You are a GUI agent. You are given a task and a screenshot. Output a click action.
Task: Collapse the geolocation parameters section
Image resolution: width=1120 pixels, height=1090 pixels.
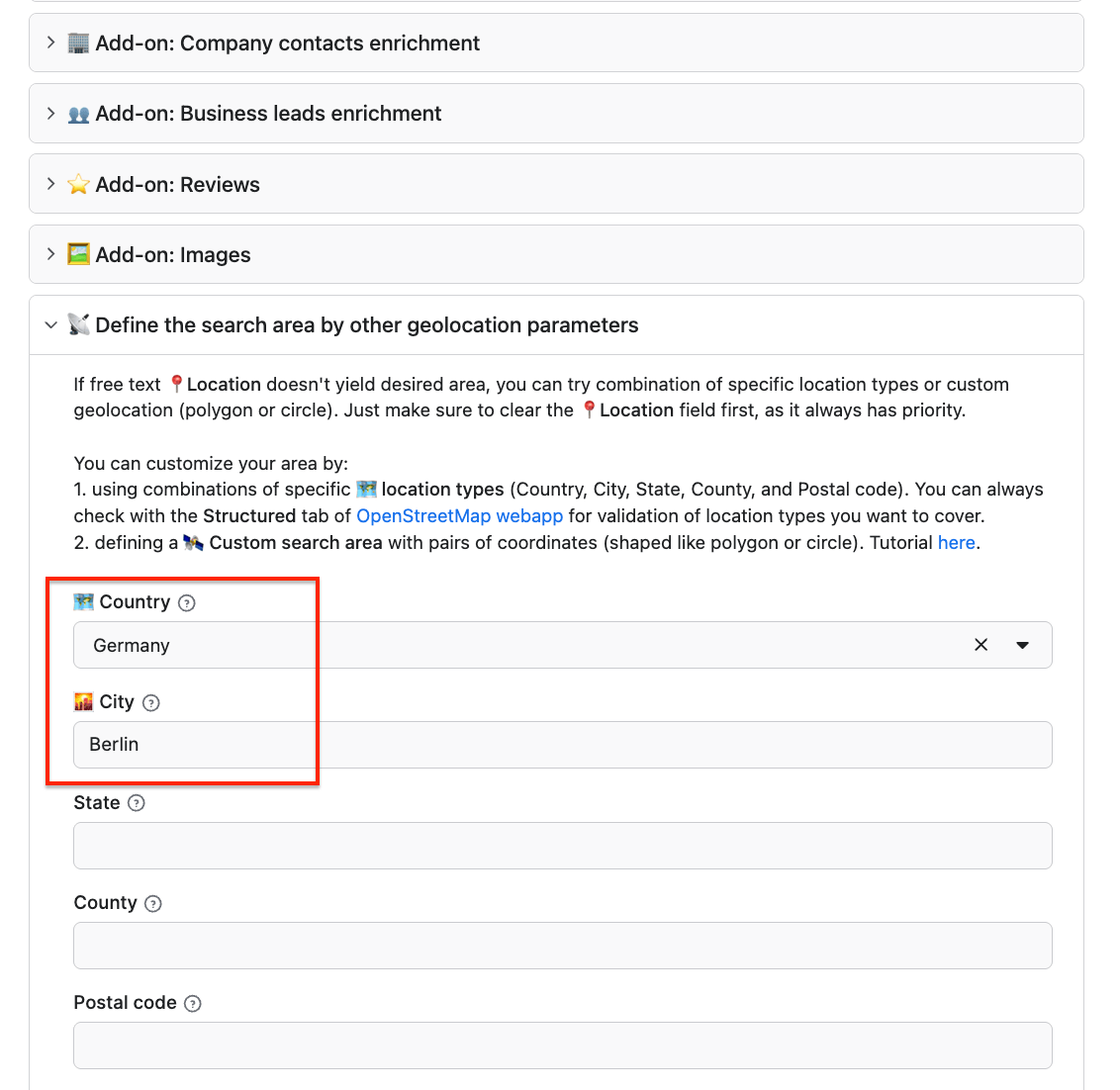pos(50,324)
